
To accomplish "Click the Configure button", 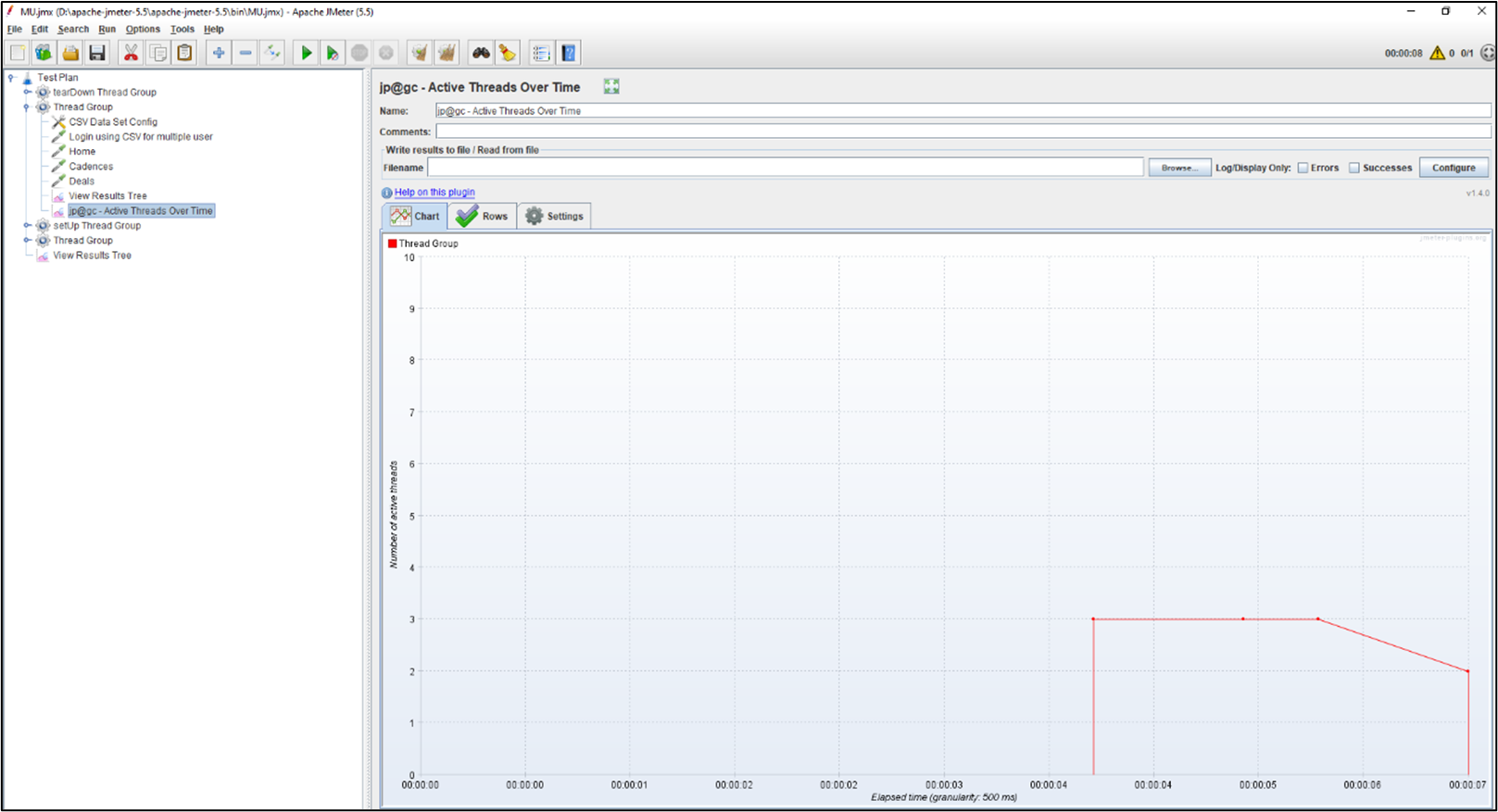I will (x=1453, y=169).
